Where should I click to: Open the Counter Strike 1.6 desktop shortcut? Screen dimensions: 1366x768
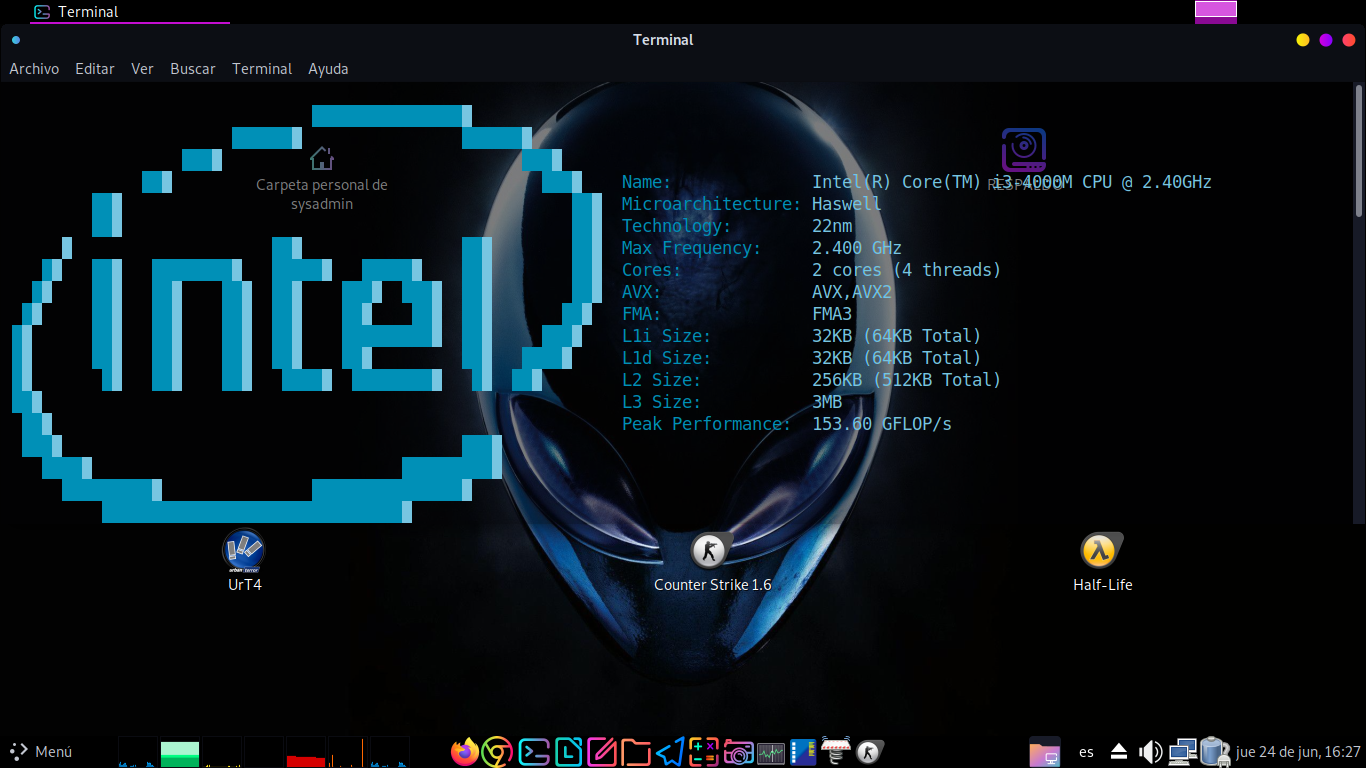pos(710,551)
